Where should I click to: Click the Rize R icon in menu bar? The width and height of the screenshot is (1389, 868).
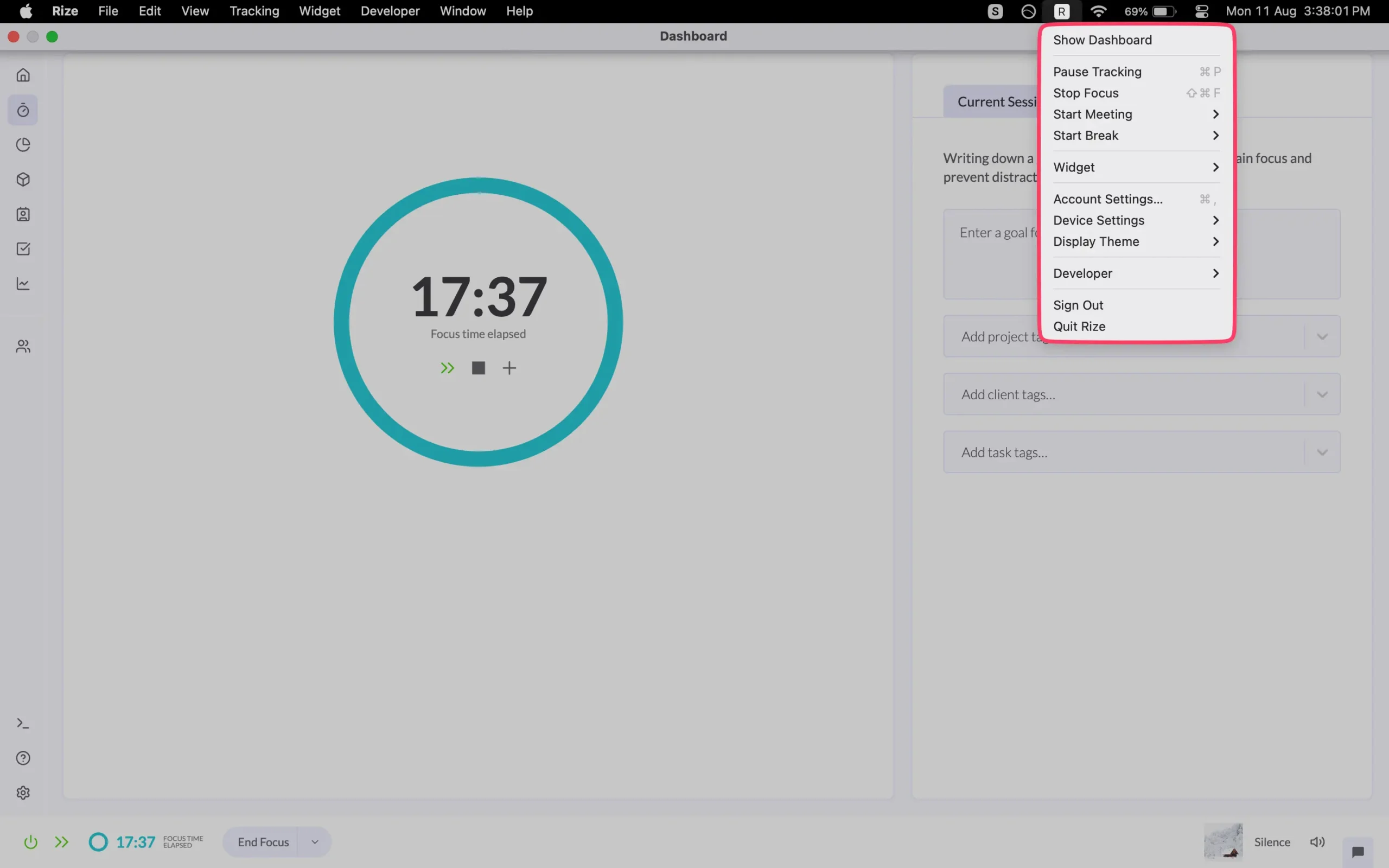(1061, 11)
